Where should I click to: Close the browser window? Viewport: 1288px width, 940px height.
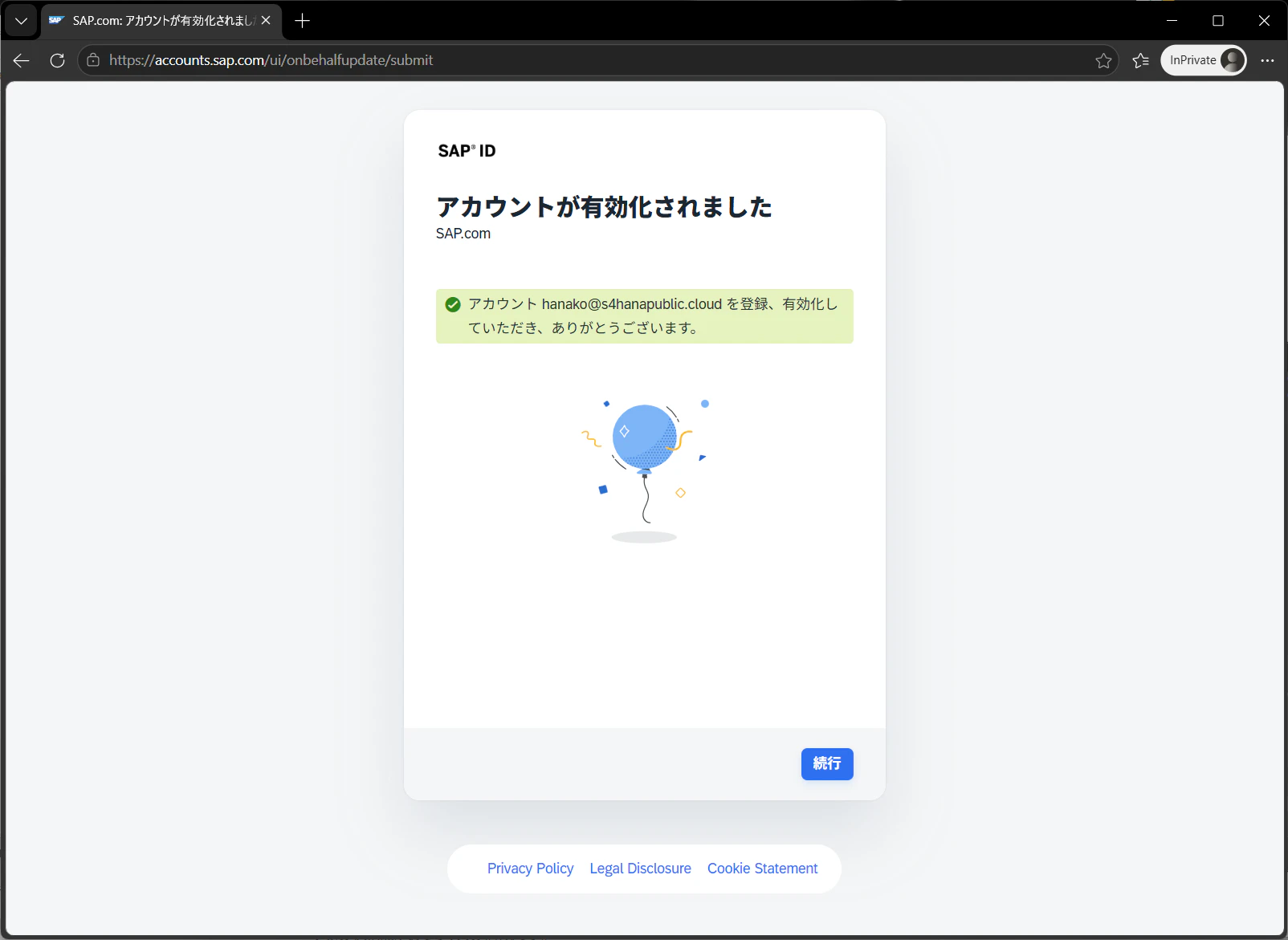[1264, 21]
